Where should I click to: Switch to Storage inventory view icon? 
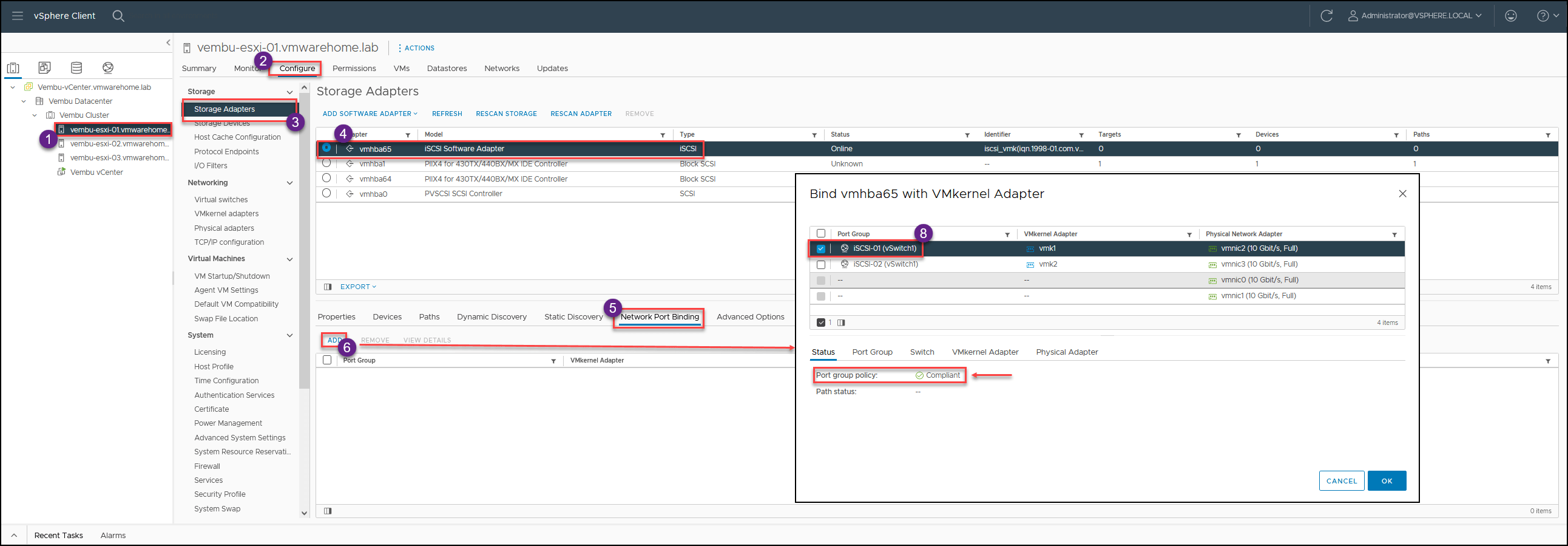[x=76, y=67]
